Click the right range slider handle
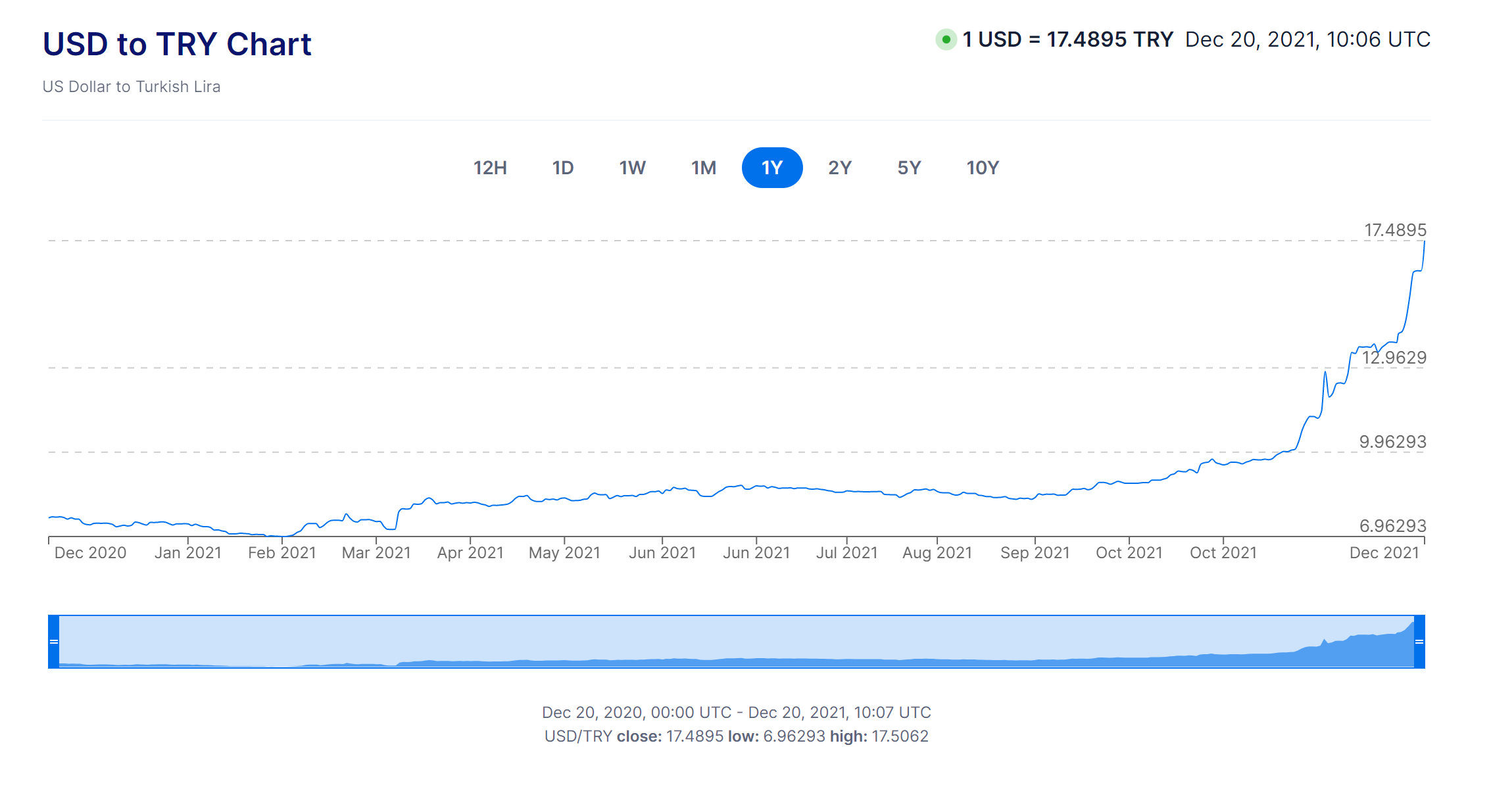This screenshot has height=812, width=1491. 1419,641
